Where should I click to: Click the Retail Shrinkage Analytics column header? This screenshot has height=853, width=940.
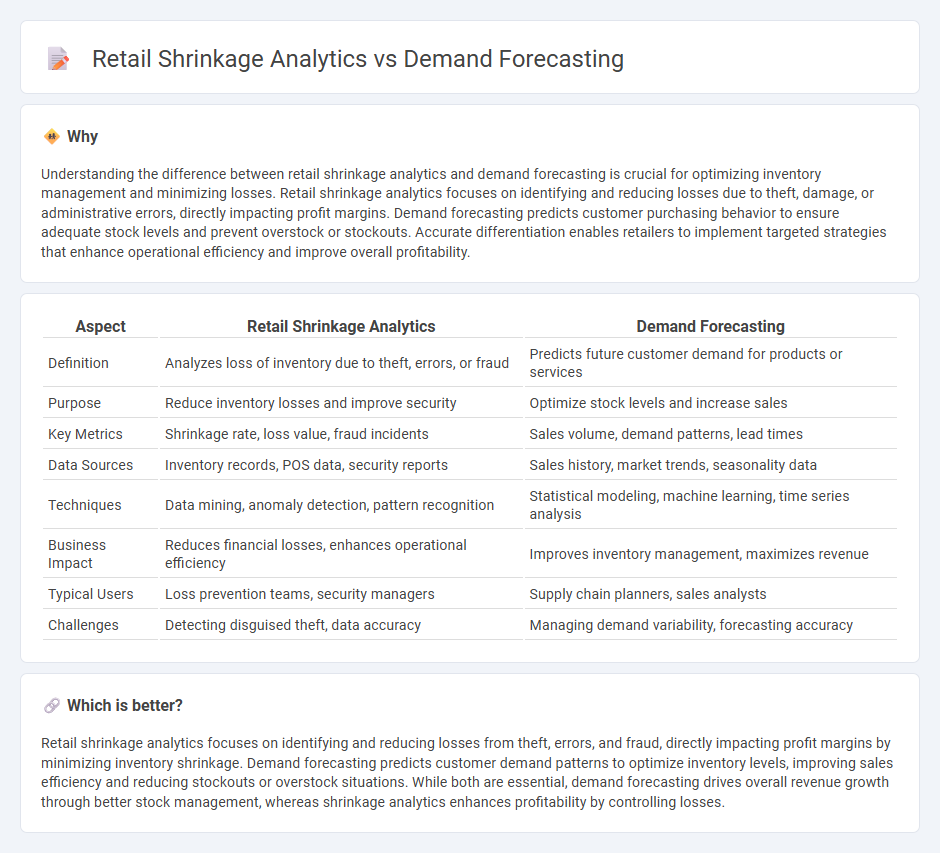click(341, 326)
